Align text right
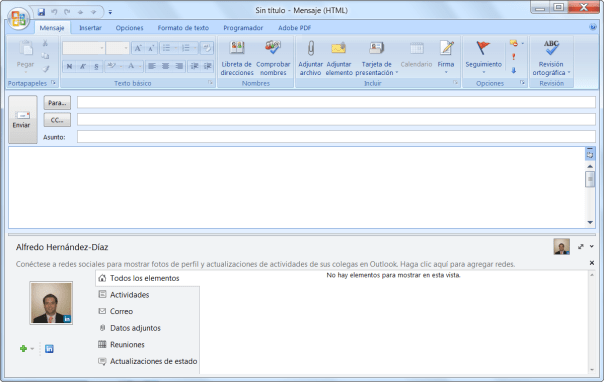This screenshot has height=382, width=604. [179, 66]
